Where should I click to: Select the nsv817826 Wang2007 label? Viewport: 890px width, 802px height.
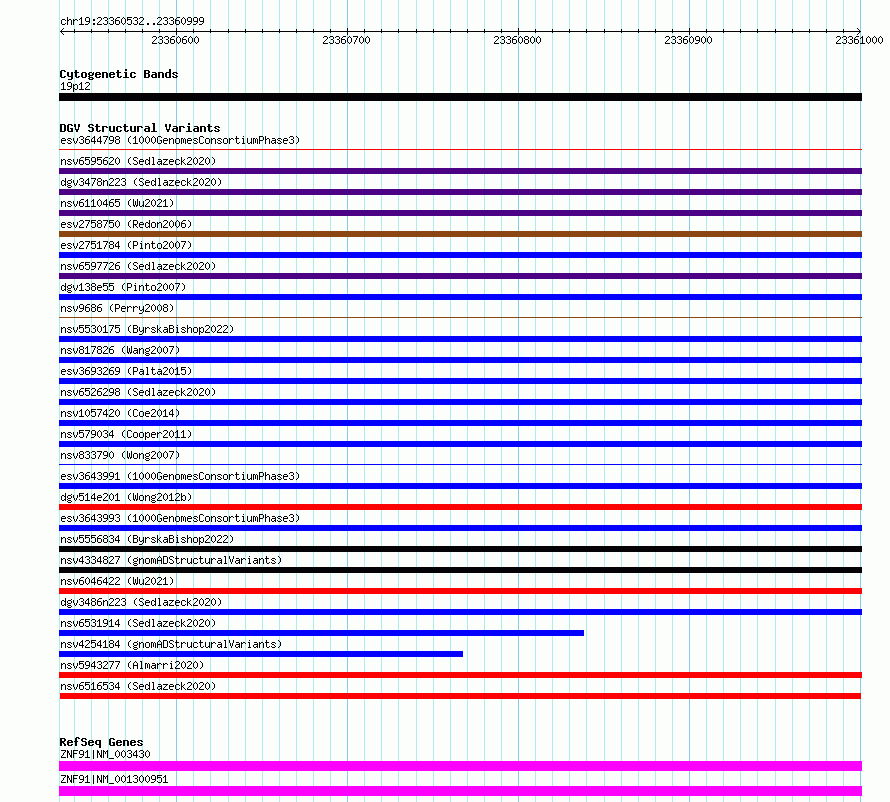(120, 350)
